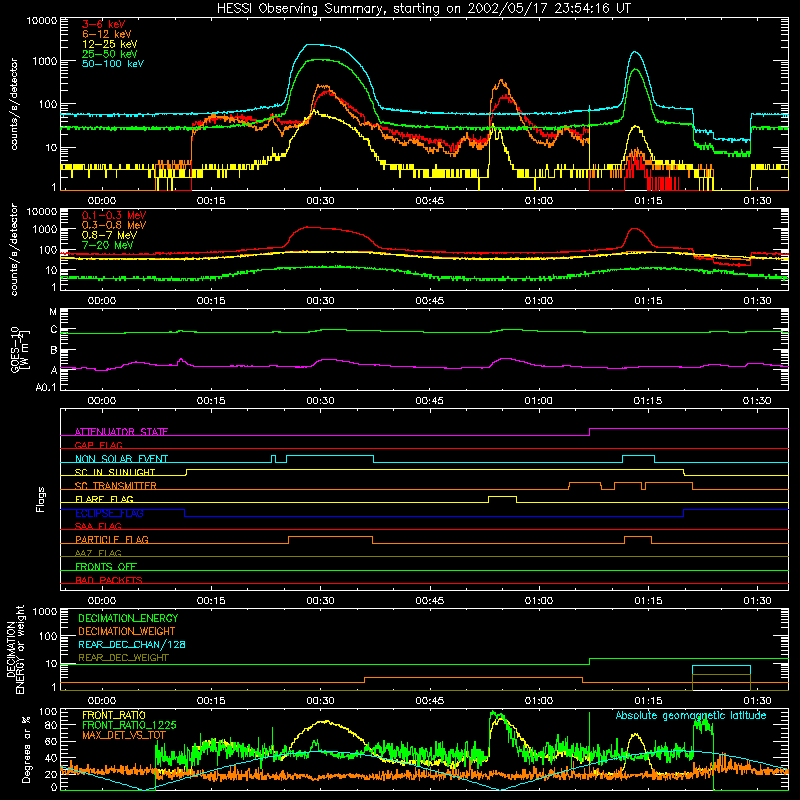Viewport: 800px width, 800px height.
Task: Click the 01:30 time tick under decimation plot
Action: 757,701
